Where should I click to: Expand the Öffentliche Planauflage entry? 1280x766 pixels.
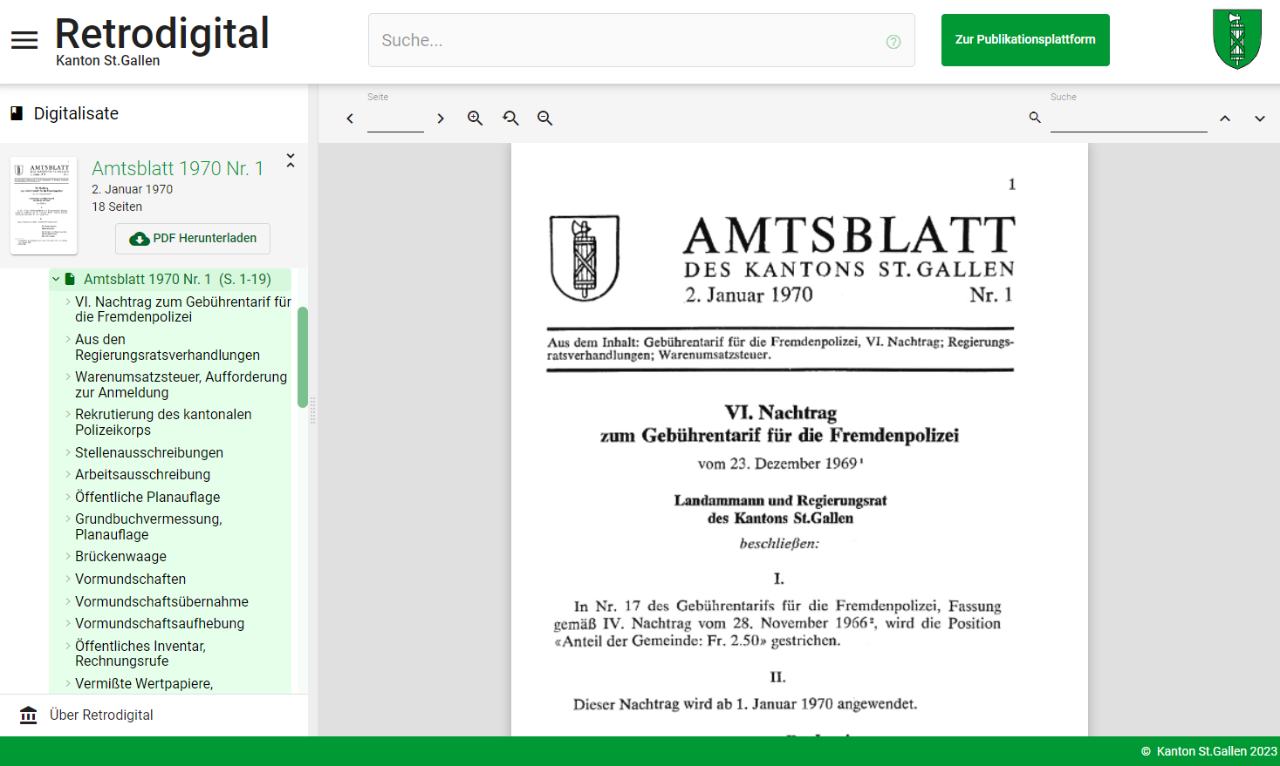click(x=68, y=497)
